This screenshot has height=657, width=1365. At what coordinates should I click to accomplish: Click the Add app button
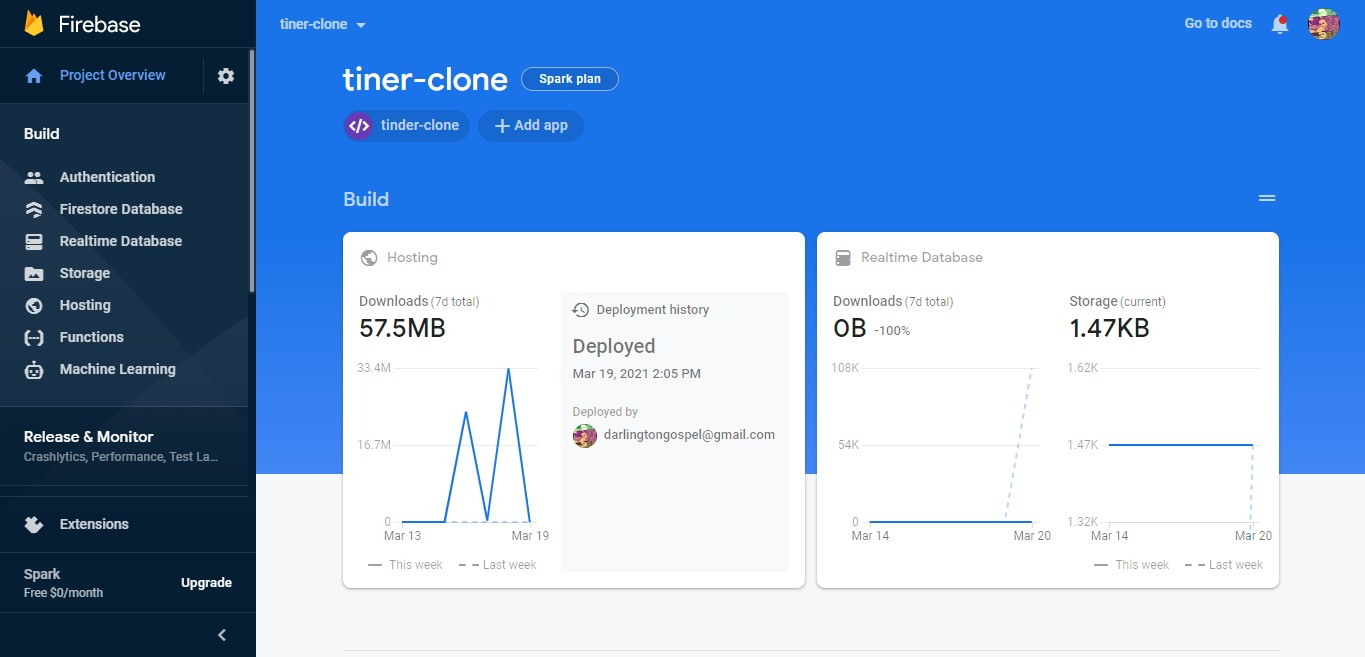(x=531, y=126)
